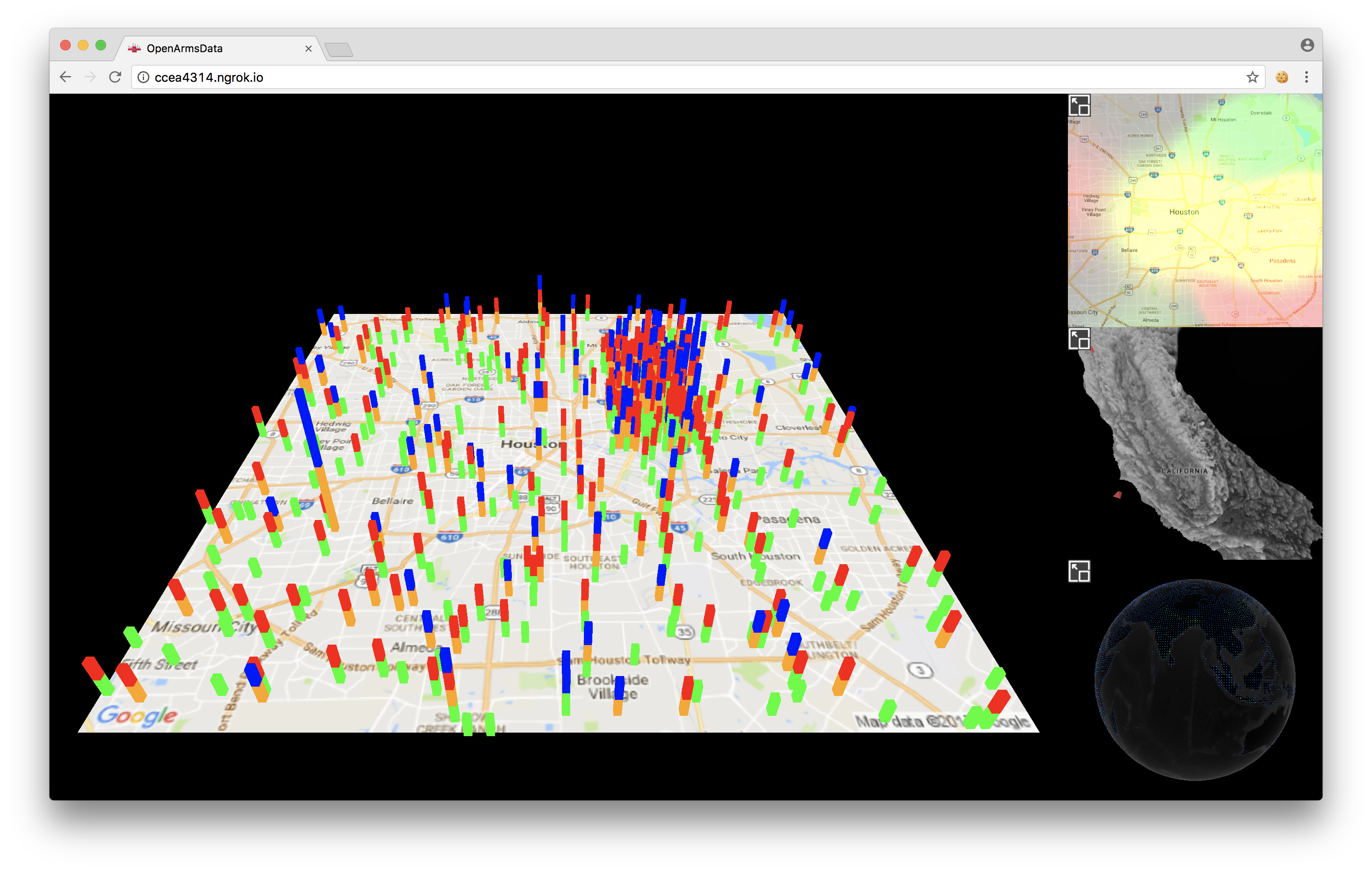Open a new browser tab
This screenshot has width=1372, height=871.
point(339,50)
